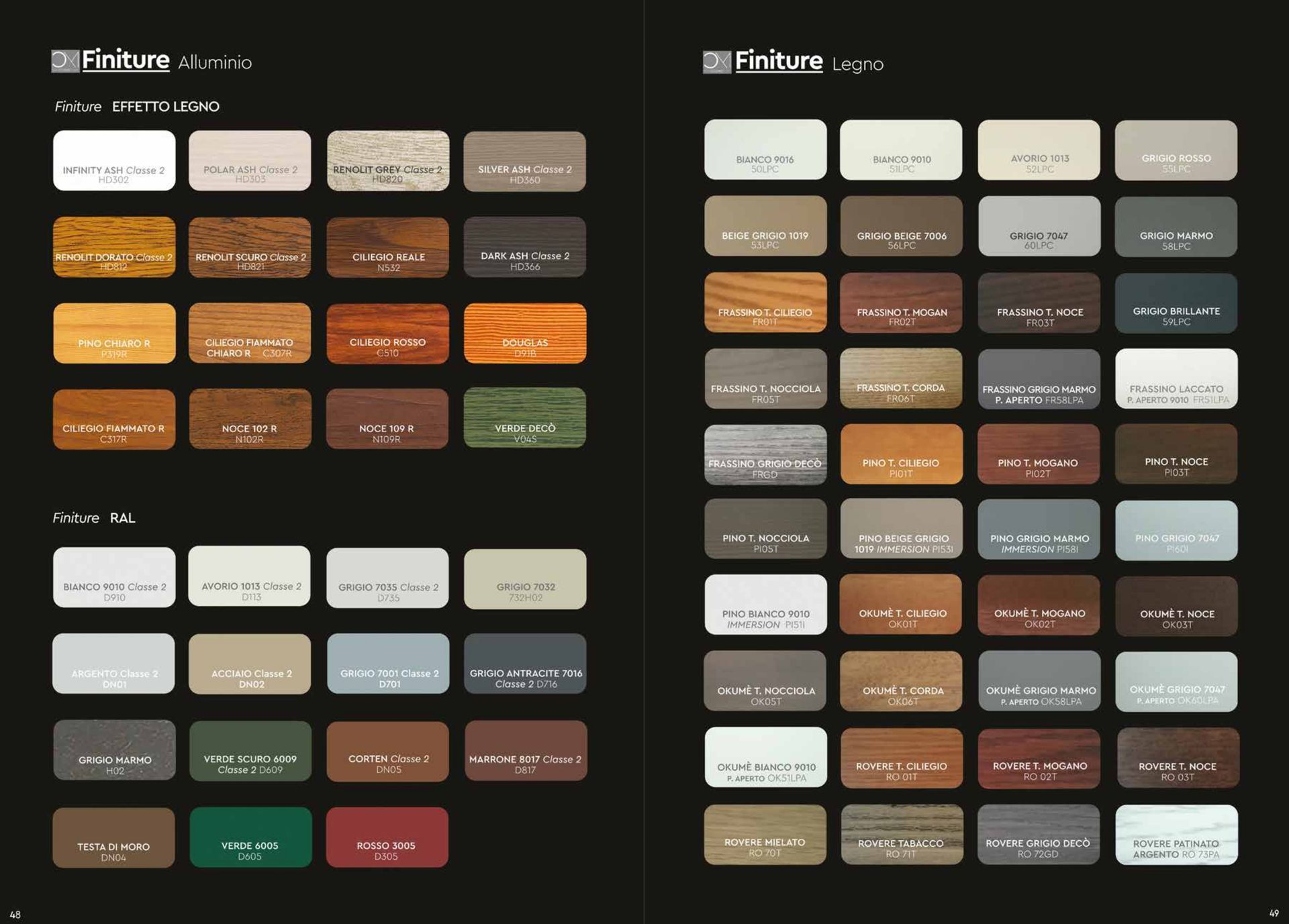
Task: Click the Okumè T. Mogano OK02T swatch
Action: tap(1039, 605)
